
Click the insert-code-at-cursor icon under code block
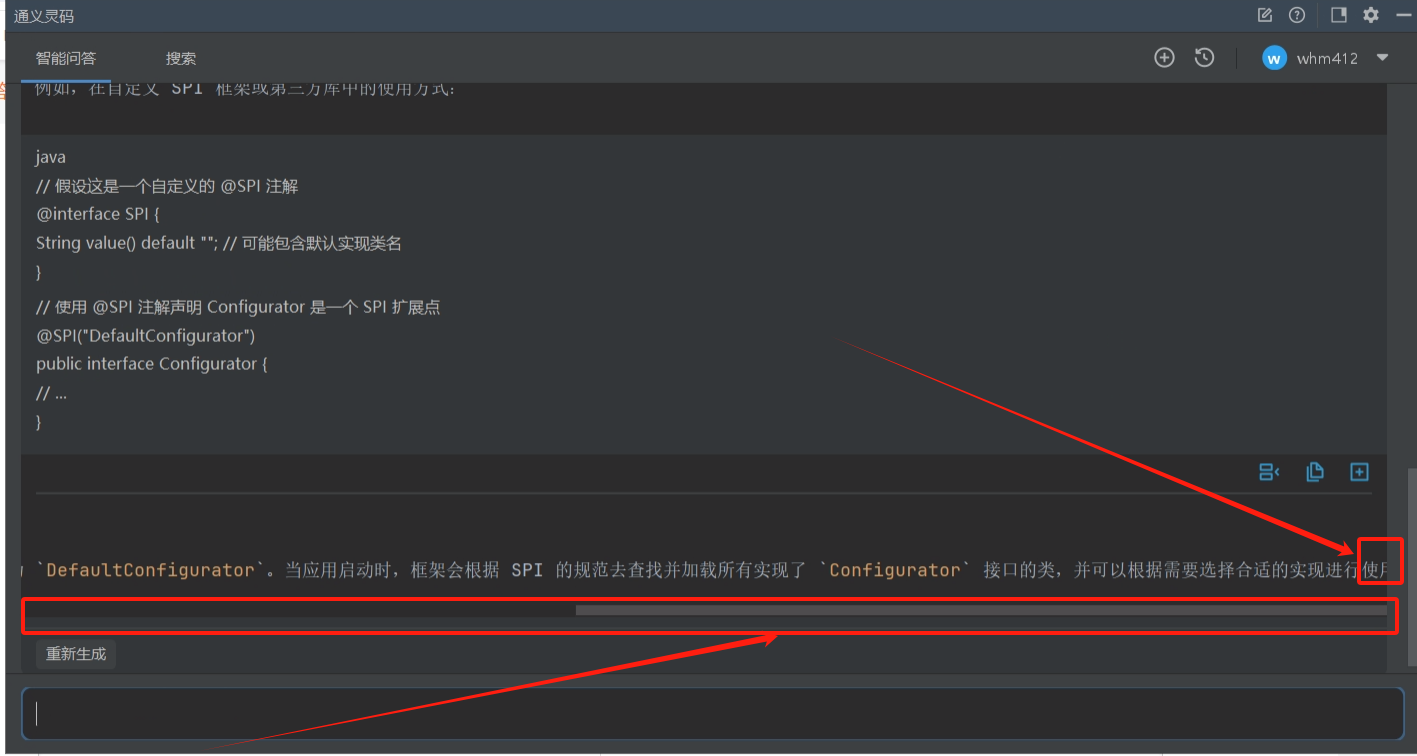[x=1269, y=472]
